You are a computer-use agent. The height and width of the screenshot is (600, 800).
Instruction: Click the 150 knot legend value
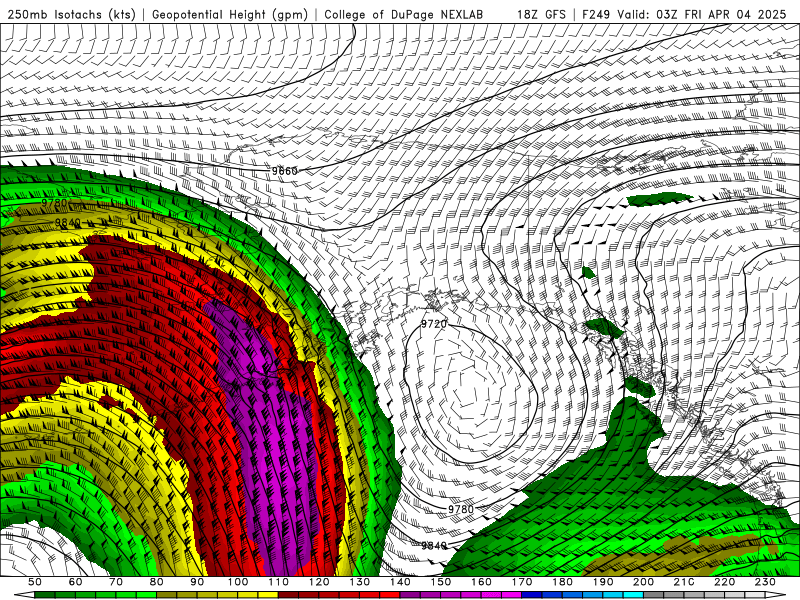click(x=441, y=582)
